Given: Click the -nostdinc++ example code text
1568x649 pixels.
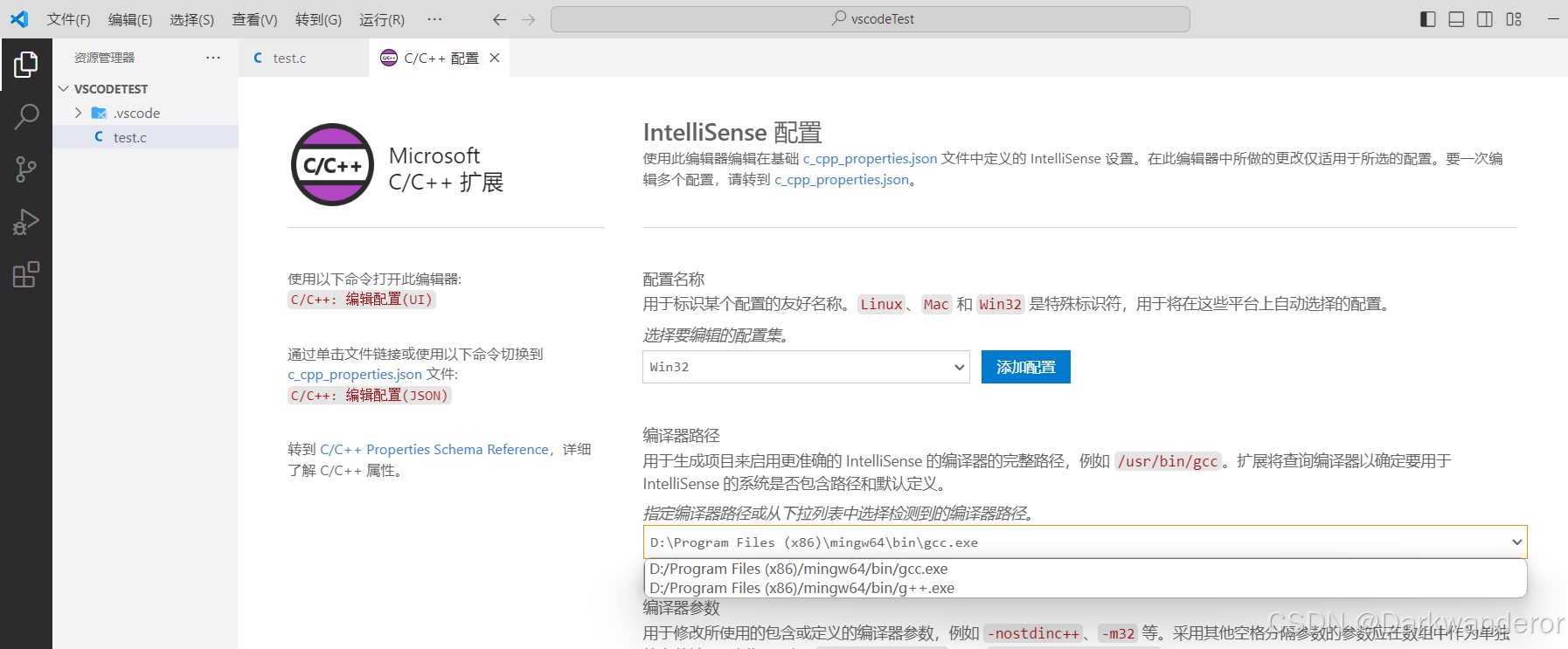Looking at the screenshot, I should tap(1033, 634).
